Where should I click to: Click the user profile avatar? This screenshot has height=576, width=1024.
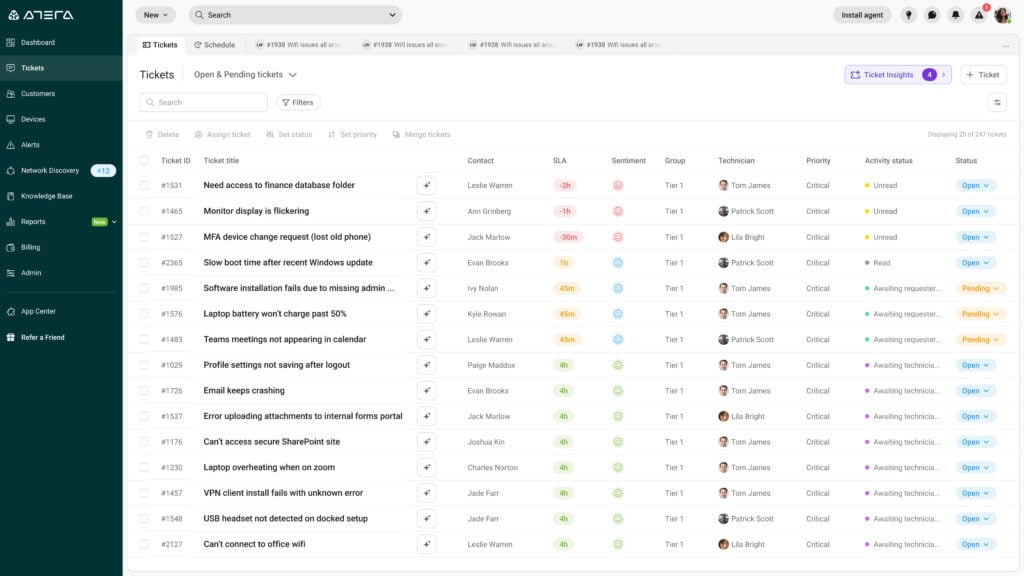click(1002, 15)
